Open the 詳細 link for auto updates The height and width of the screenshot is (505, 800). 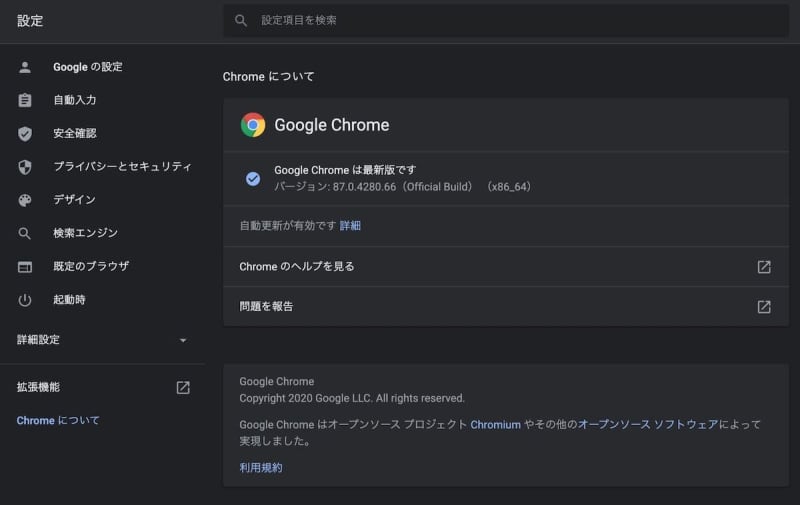[350, 226]
